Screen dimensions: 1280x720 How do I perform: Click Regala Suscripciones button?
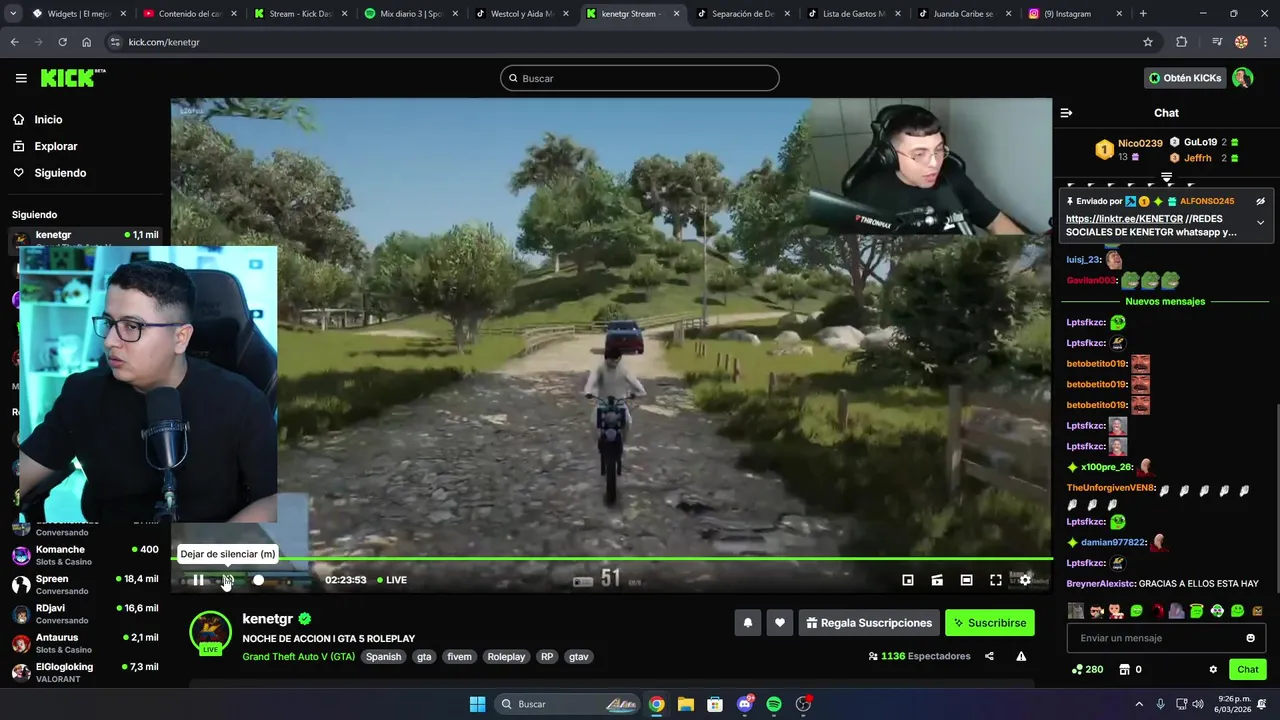click(x=869, y=623)
